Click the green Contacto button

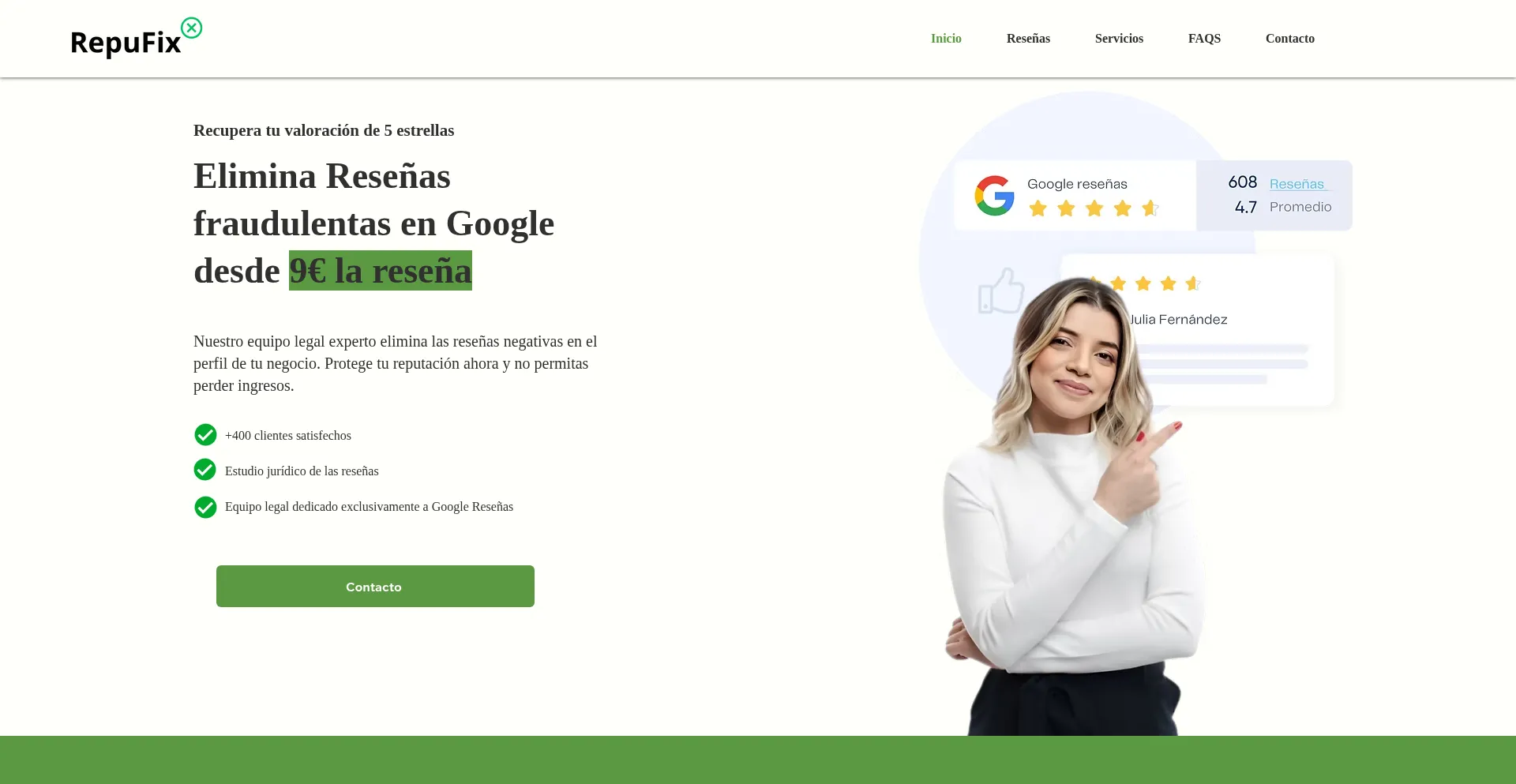[375, 586]
